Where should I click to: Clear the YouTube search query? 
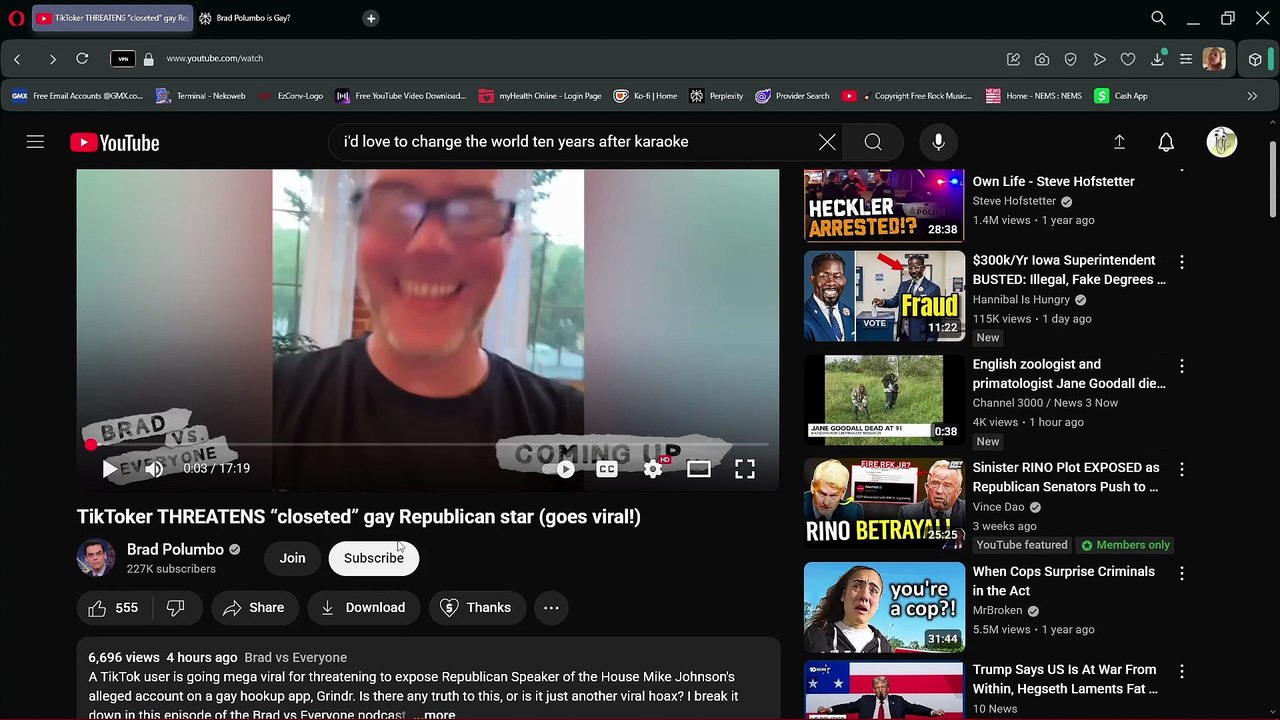point(827,142)
